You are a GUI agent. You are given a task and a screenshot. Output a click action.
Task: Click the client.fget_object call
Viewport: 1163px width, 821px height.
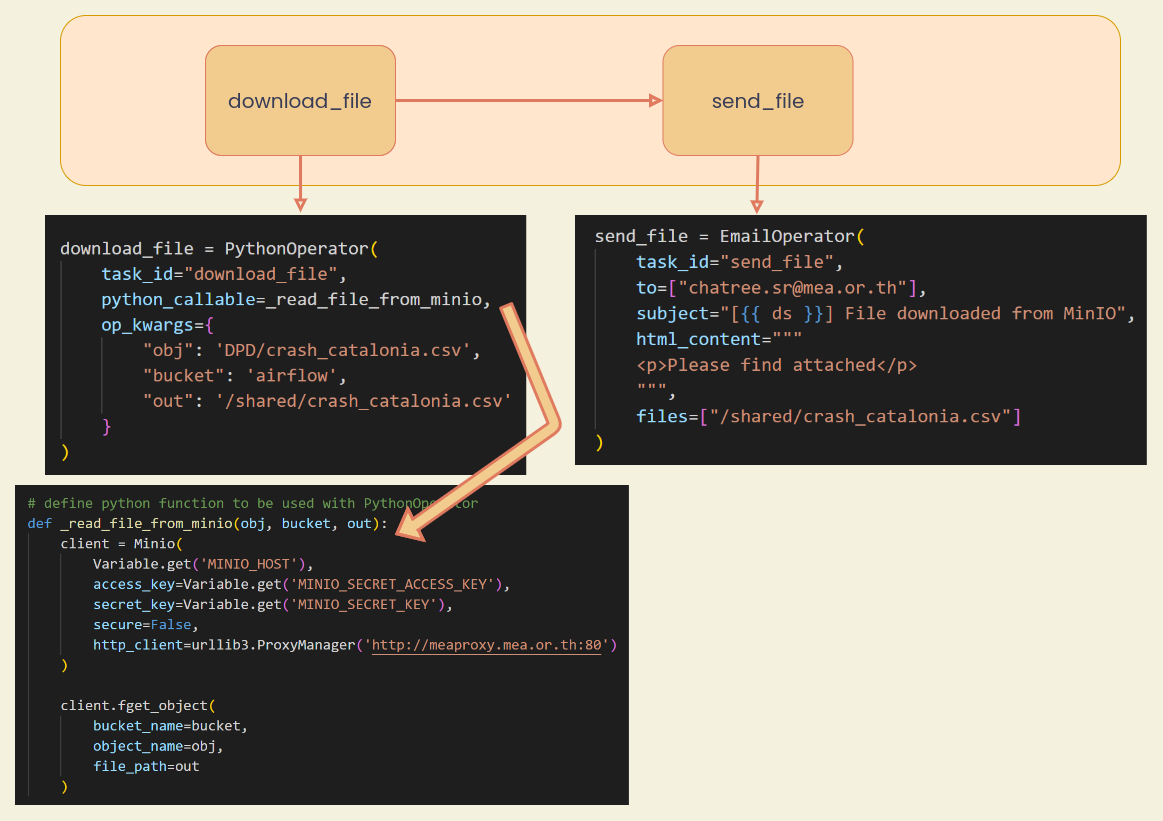[x=133, y=706]
